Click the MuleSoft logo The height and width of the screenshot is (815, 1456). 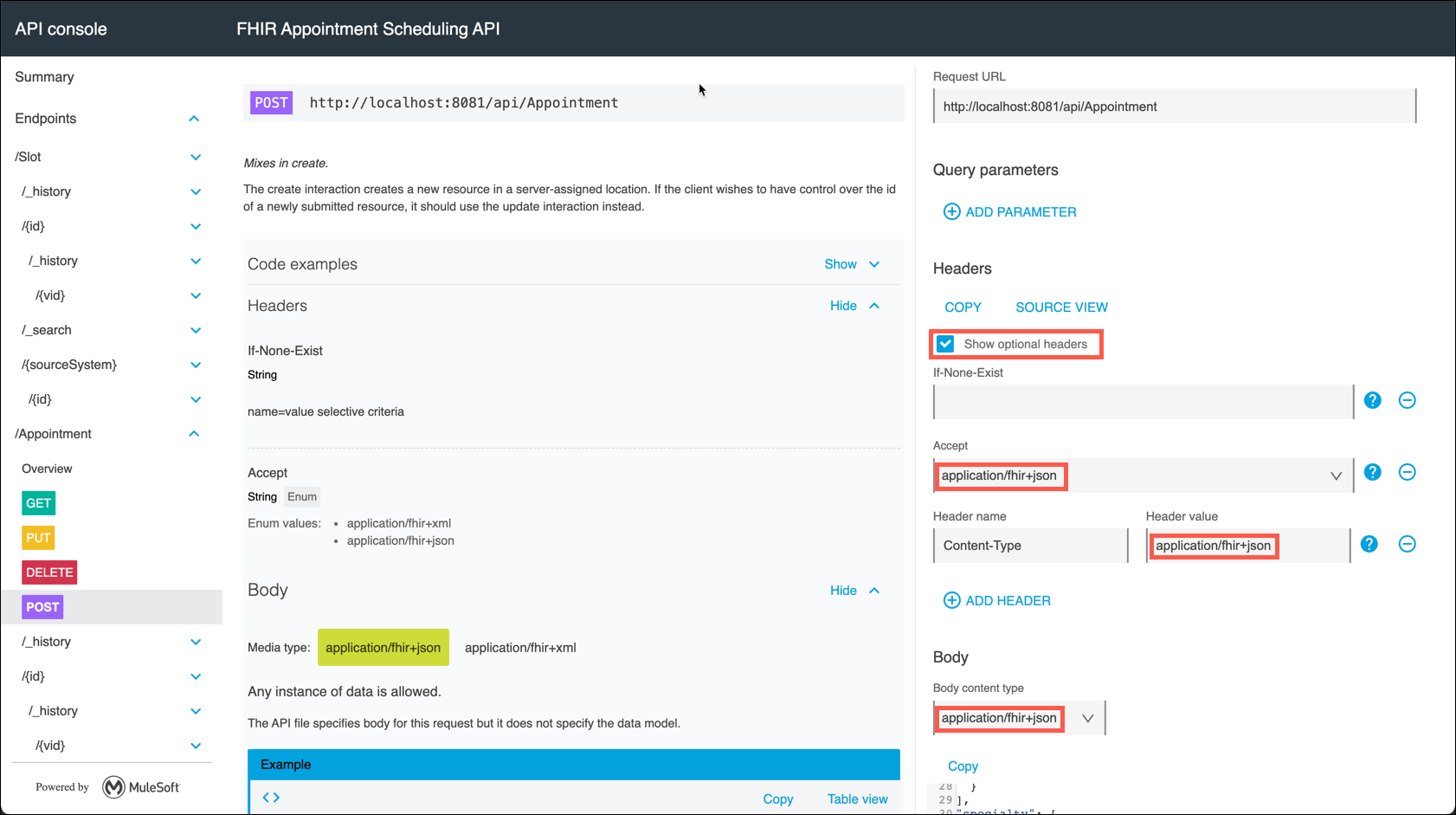coord(141,787)
